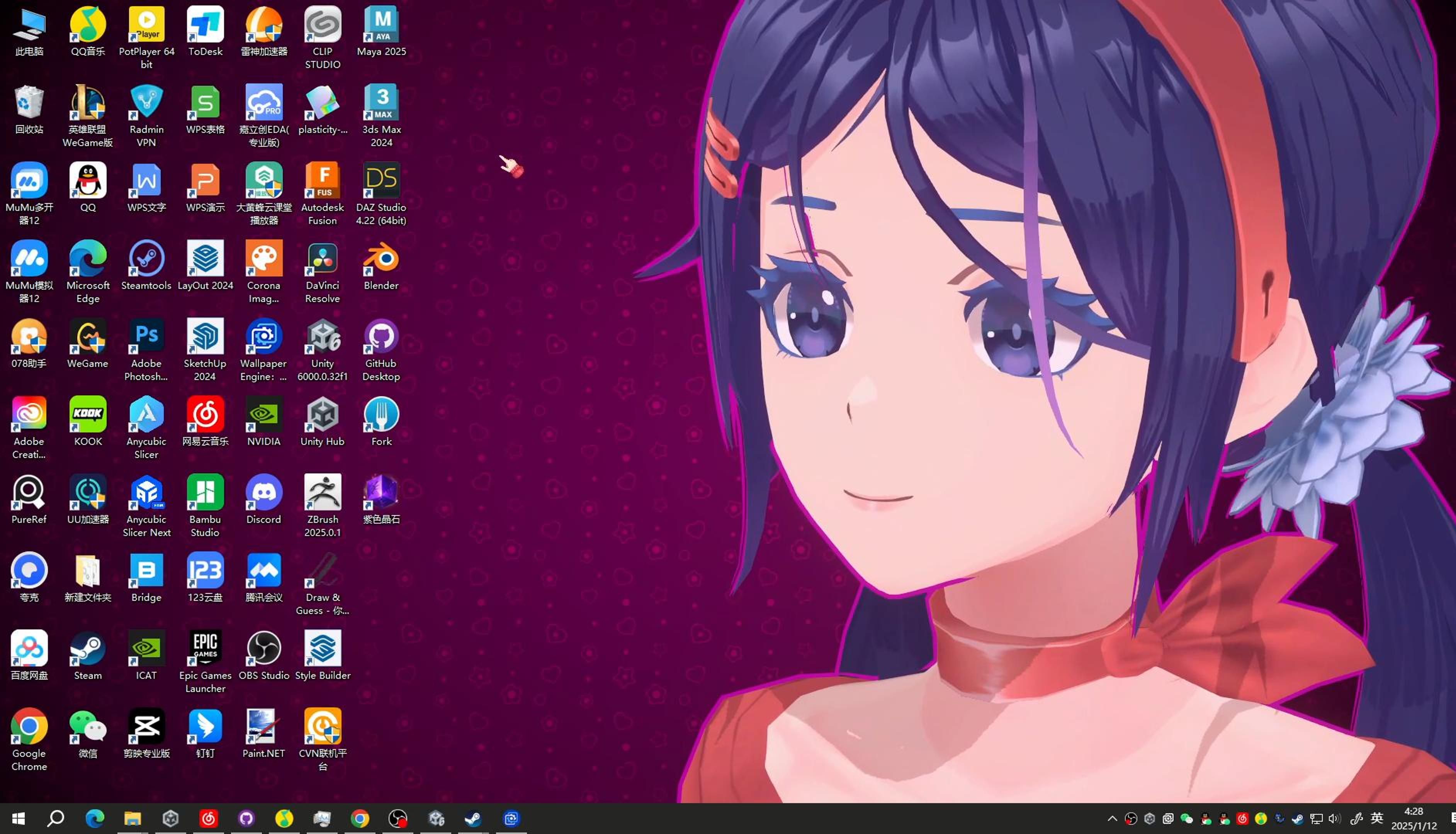Open OBS Studio taskbar icon
The image size is (1456, 834).
click(x=398, y=819)
